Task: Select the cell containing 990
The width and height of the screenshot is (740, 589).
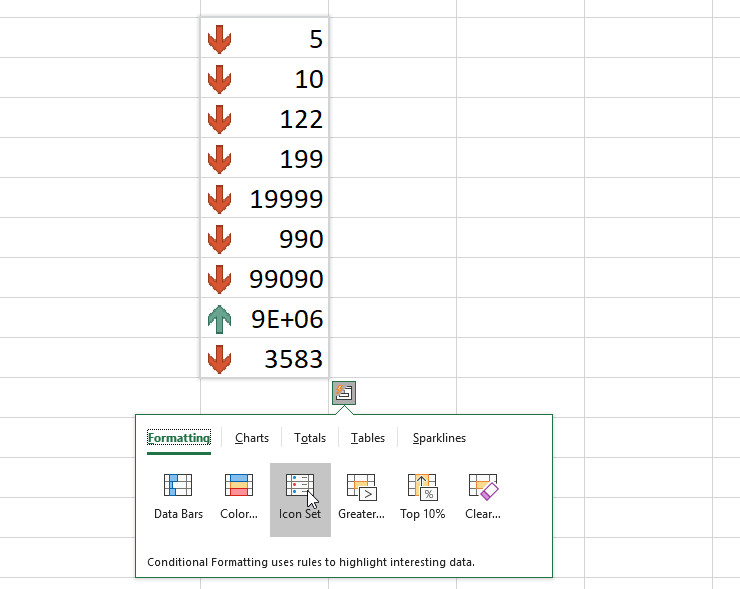Action: (265, 238)
